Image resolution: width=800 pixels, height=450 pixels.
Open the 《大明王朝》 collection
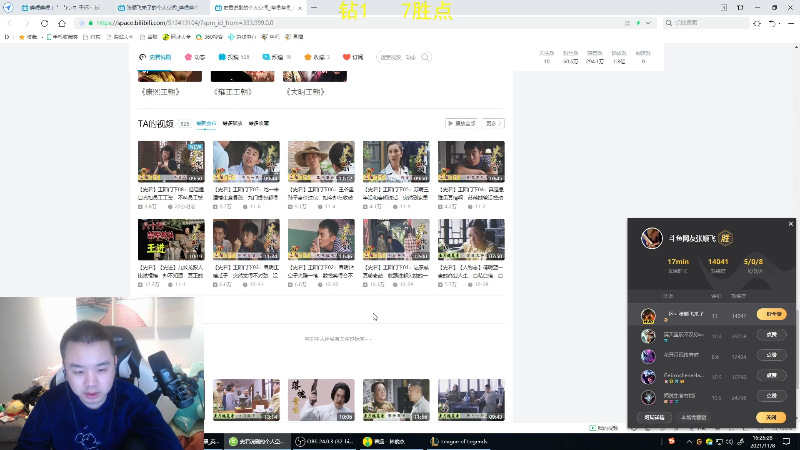tap(305, 92)
